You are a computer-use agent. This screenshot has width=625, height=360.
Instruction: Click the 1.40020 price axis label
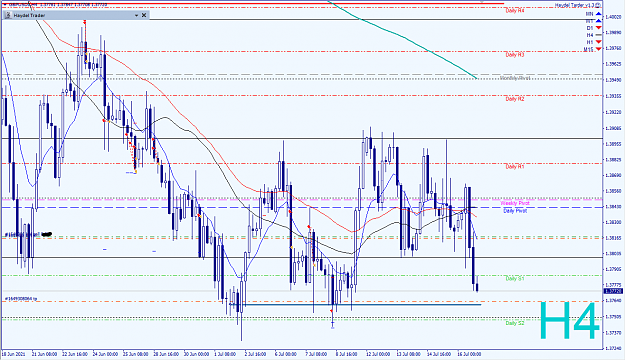coord(613,17)
